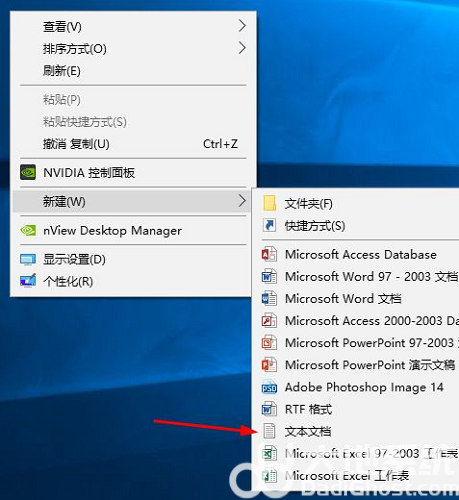459x500 pixels.
Task: Select the 新建(W) menu entry
Action: coord(132,201)
